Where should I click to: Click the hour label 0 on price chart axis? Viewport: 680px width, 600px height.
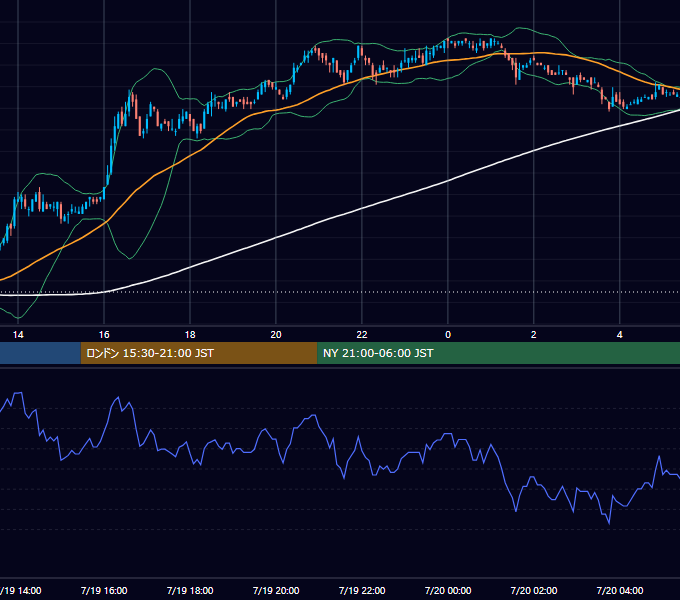(448, 335)
